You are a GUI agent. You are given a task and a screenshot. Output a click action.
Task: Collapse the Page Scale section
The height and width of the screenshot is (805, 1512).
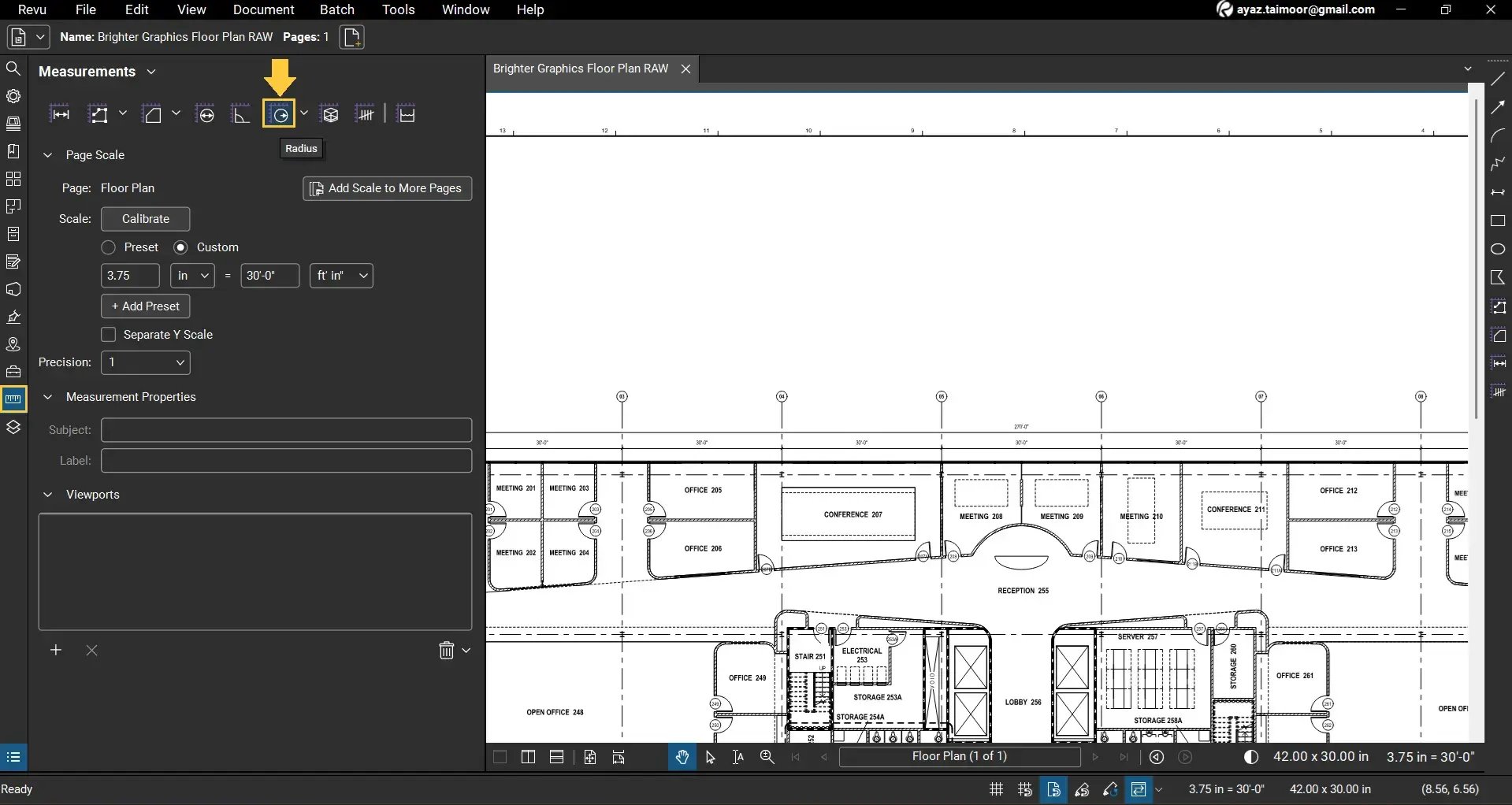point(48,154)
